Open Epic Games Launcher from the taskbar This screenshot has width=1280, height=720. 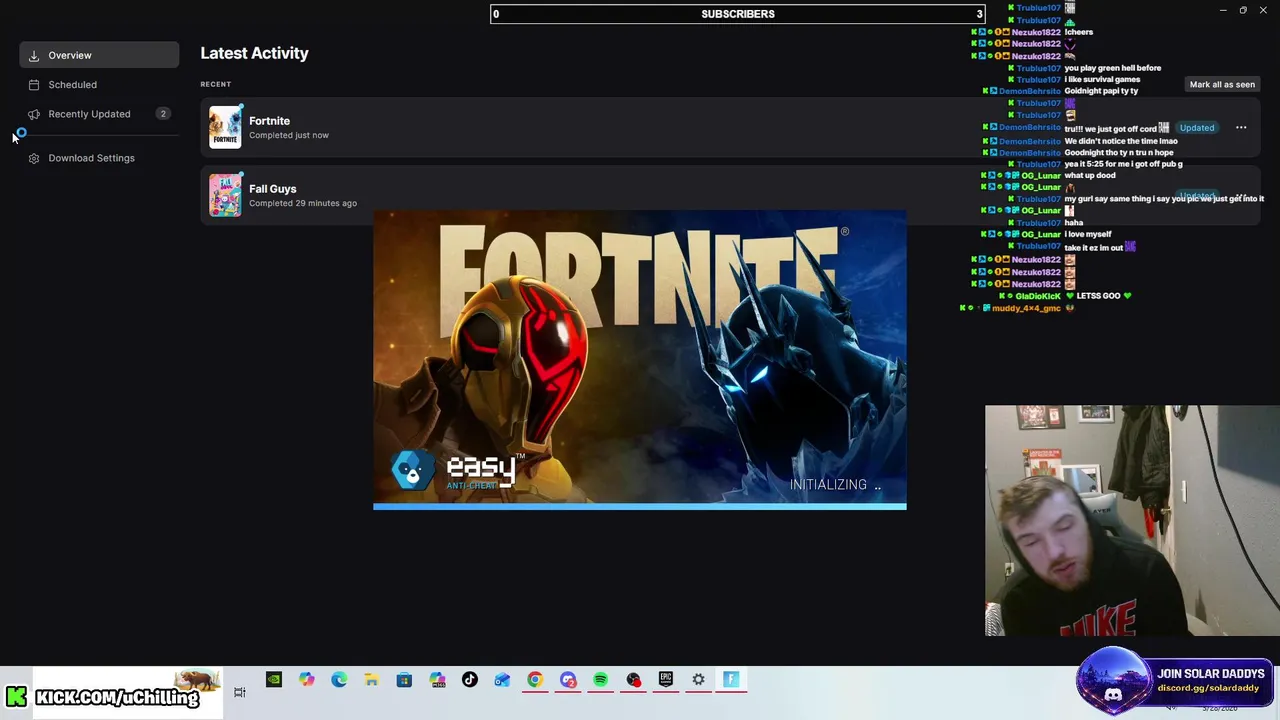tap(666, 680)
